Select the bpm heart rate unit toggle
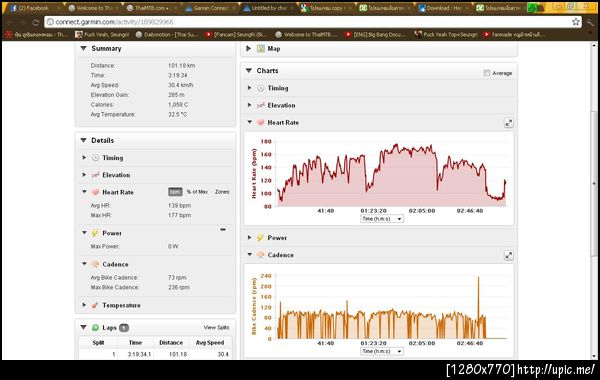 (175, 192)
